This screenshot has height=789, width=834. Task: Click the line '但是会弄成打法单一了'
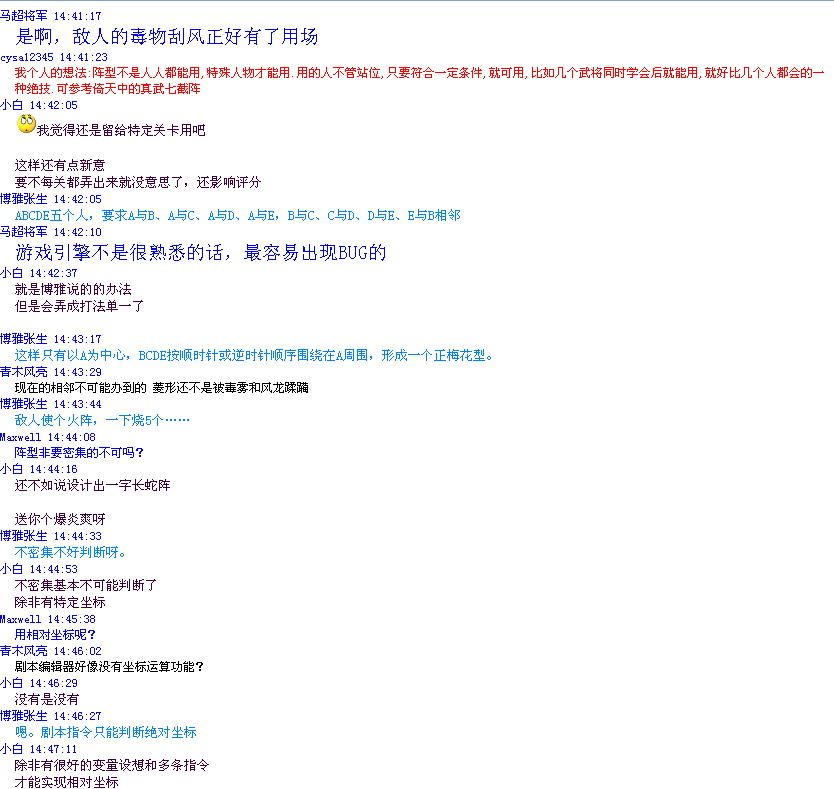click(x=79, y=306)
